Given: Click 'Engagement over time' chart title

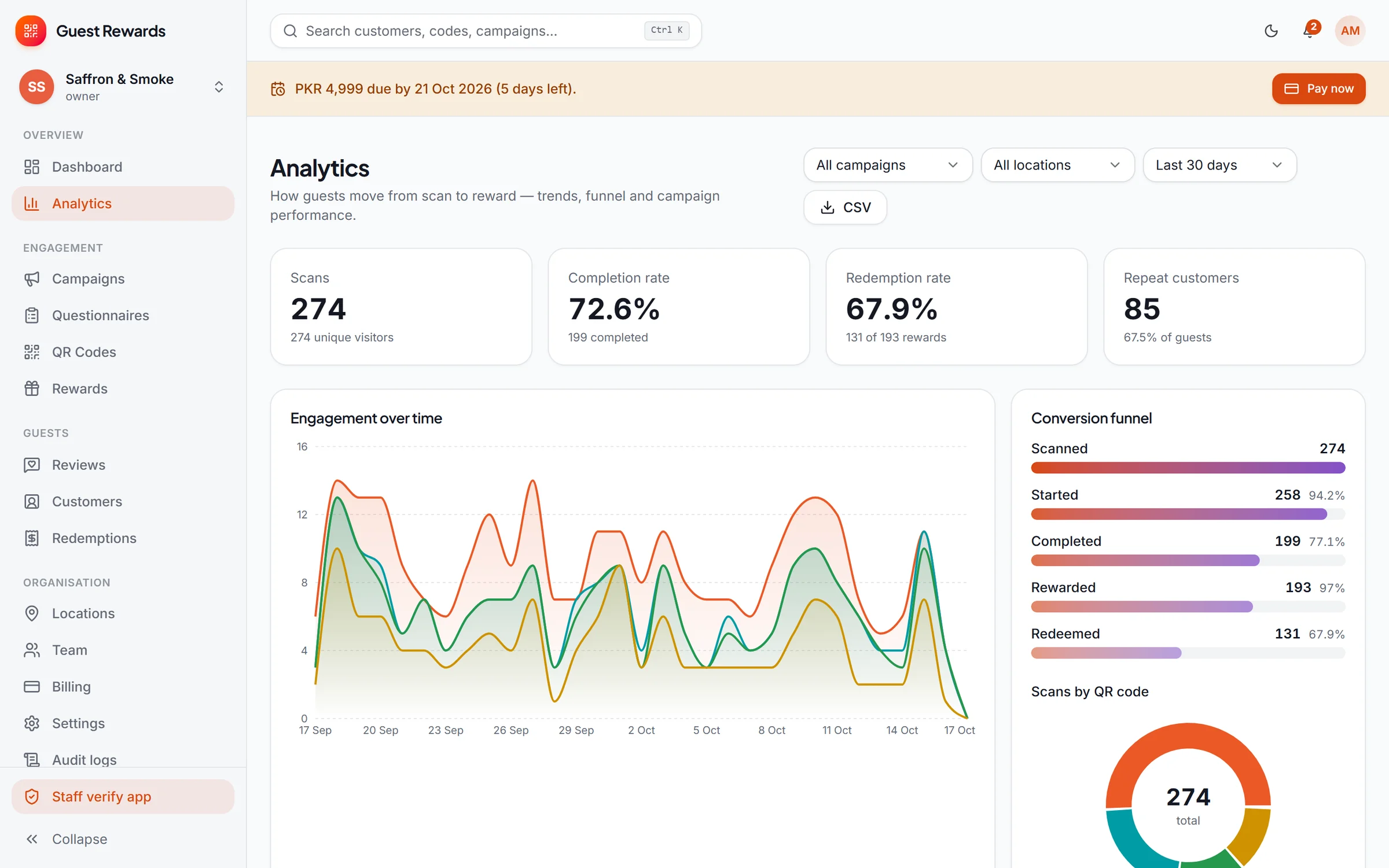Looking at the screenshot, I should [366, 418].
